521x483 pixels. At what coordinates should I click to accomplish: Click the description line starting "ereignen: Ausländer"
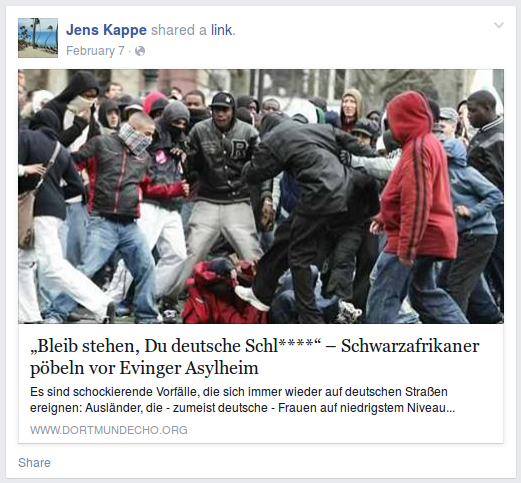pos(243,408)
